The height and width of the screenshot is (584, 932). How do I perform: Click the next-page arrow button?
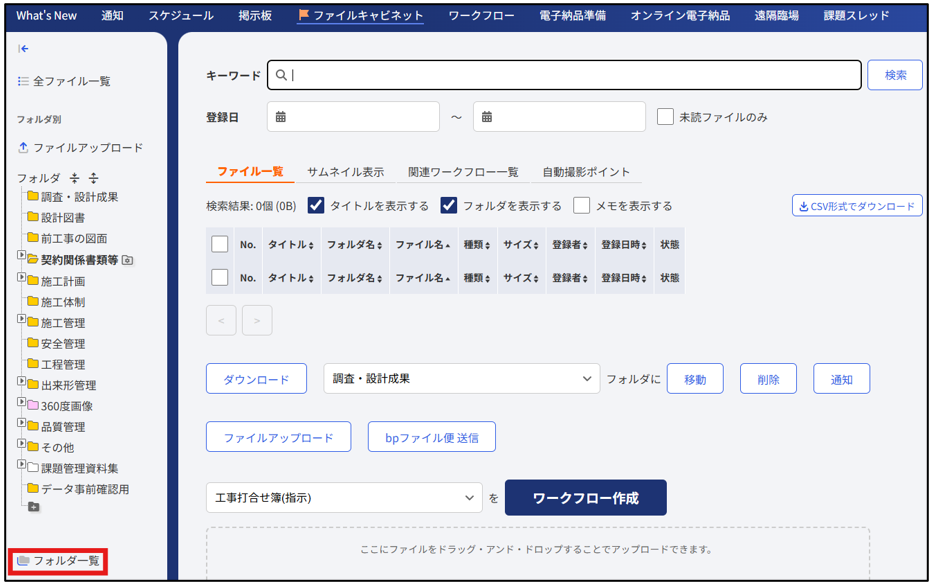[257, 320]
